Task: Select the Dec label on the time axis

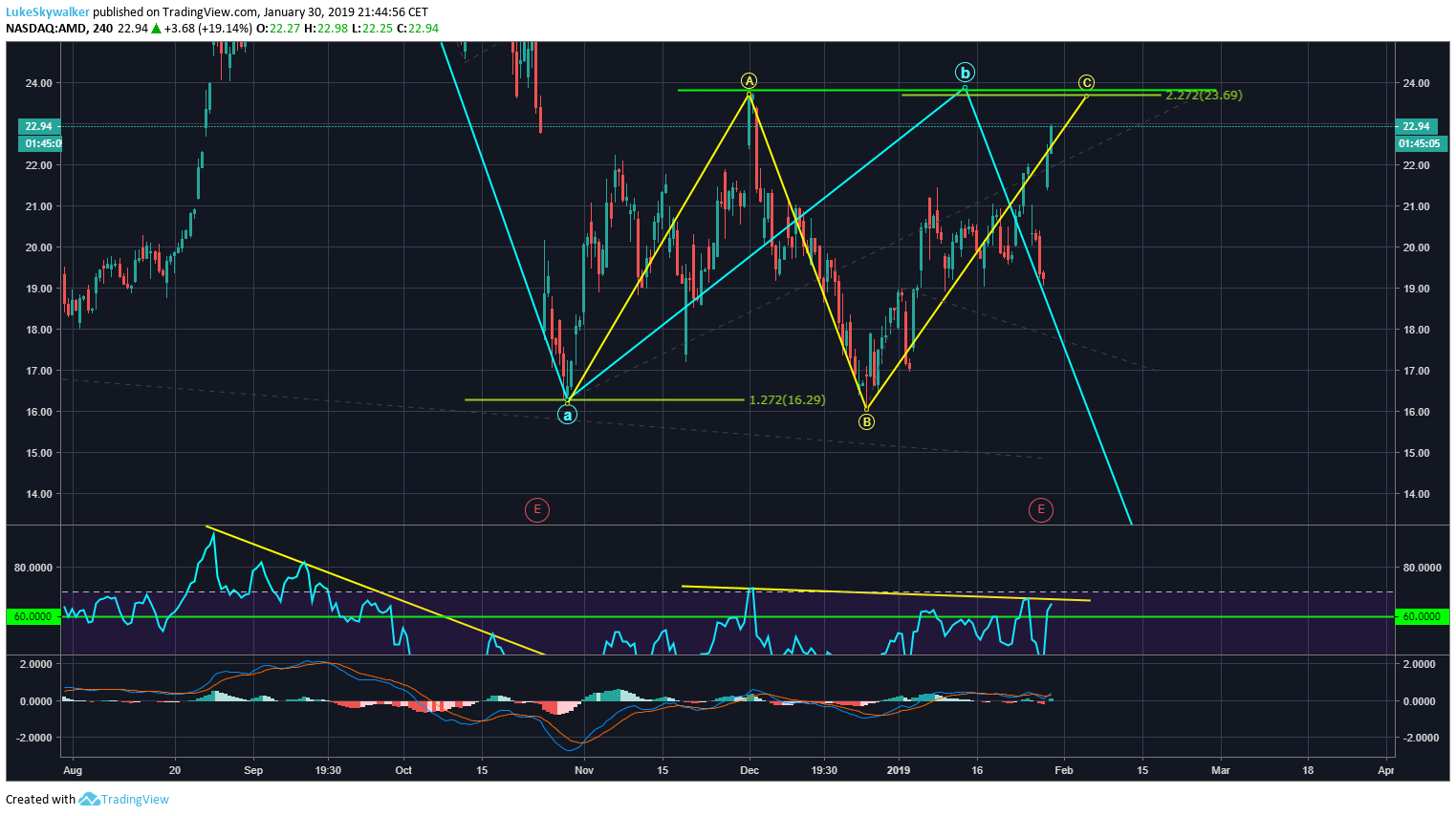Action: coord(750,770)
